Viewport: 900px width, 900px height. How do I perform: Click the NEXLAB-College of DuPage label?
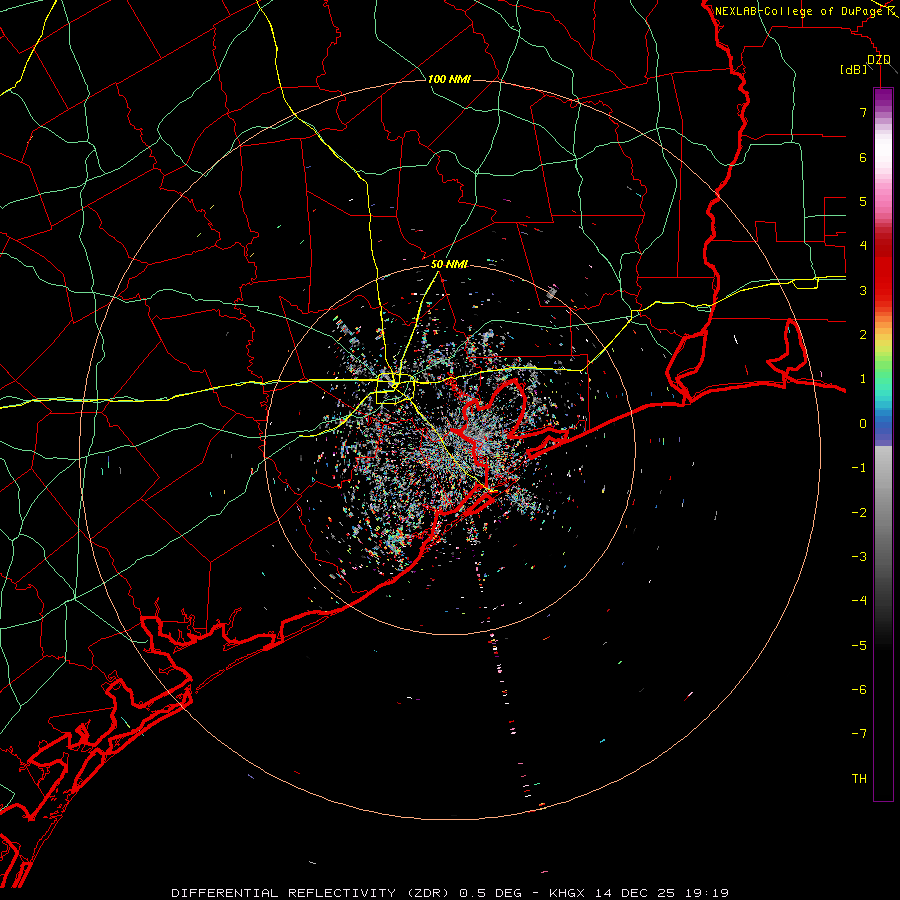click(x=799, y=11)
